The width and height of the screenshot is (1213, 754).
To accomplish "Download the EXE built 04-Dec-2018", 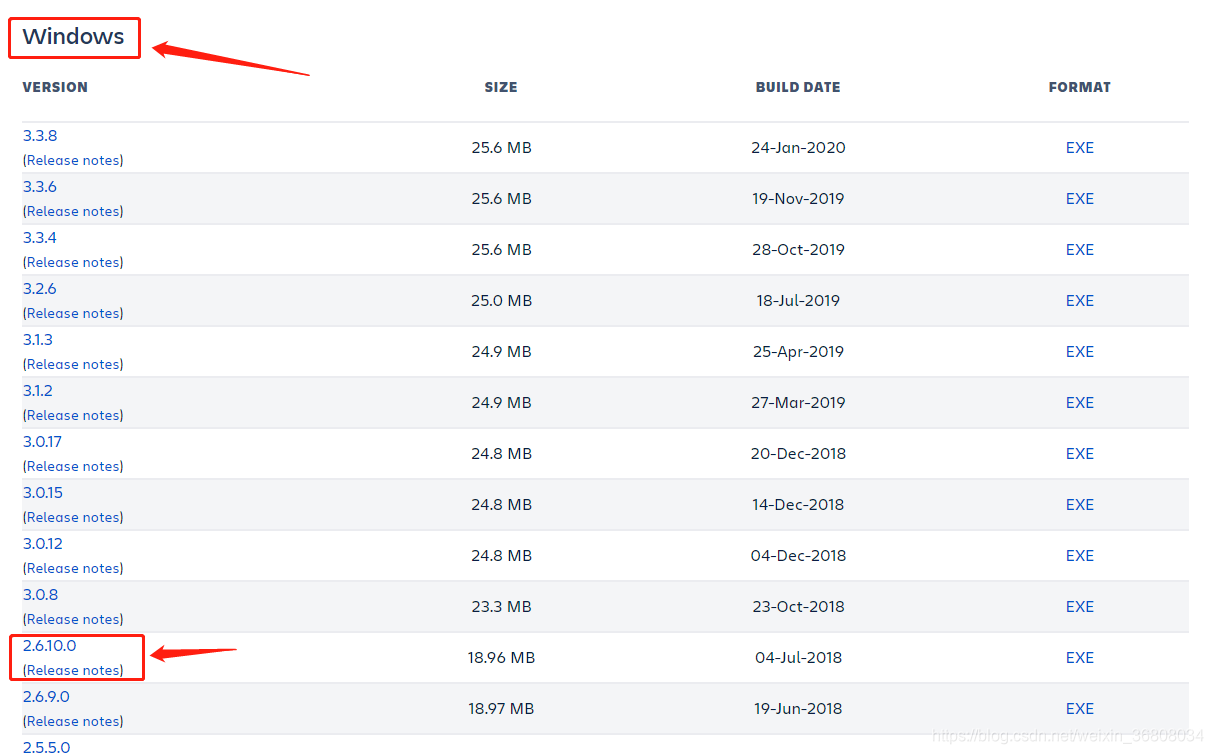I will click(1080, 555).
